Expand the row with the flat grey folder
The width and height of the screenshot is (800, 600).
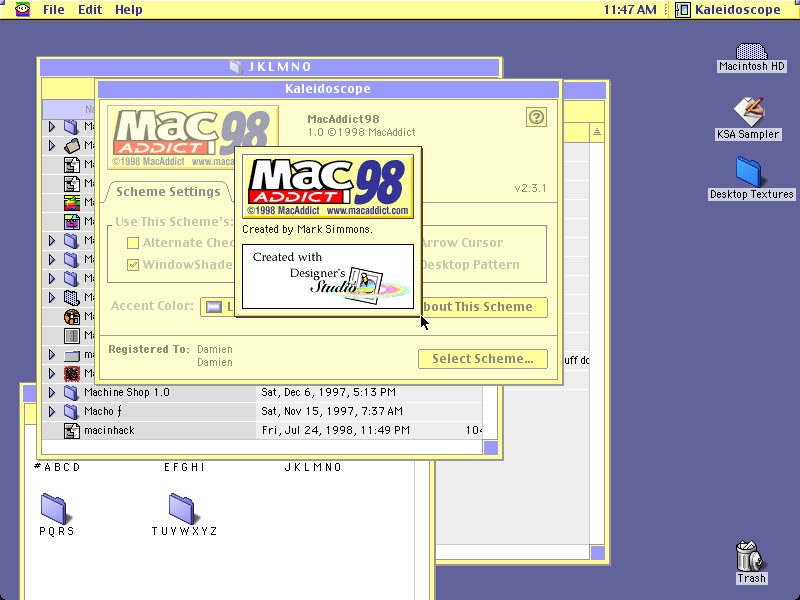click(x=52, y=355)
